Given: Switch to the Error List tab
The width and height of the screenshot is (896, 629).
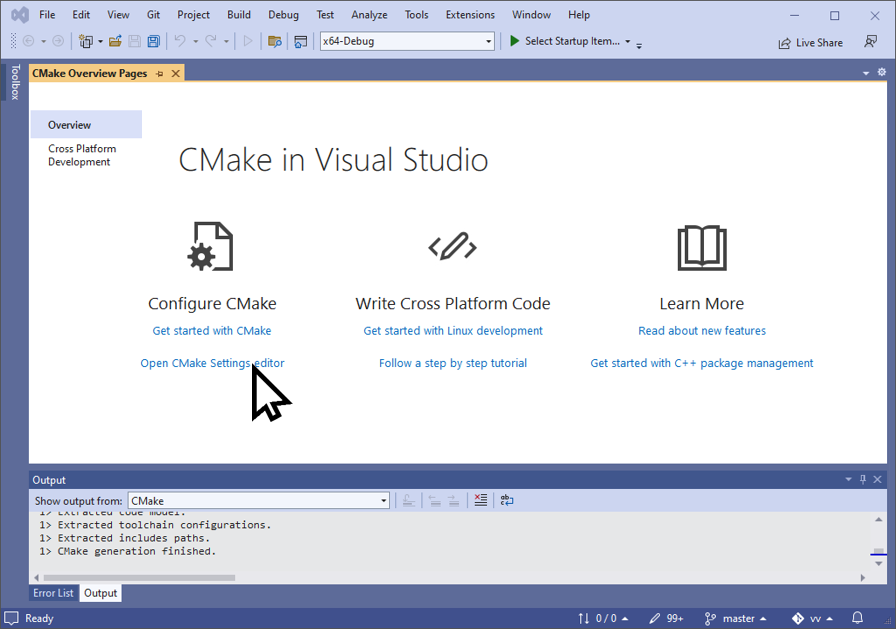Looking at the screenshot, I should click(x=53, y=593).
